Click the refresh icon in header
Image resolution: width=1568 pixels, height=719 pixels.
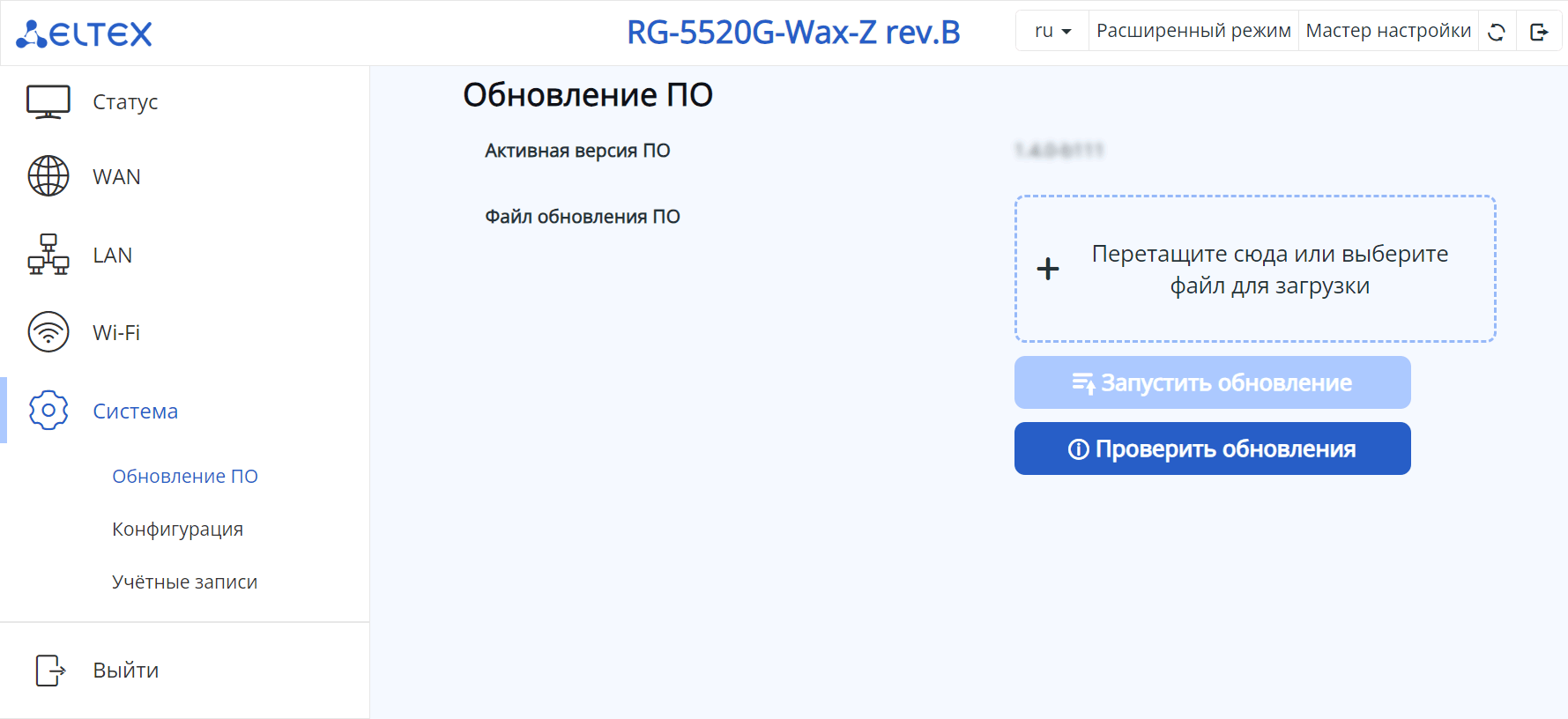click(x=1497, y=32)
